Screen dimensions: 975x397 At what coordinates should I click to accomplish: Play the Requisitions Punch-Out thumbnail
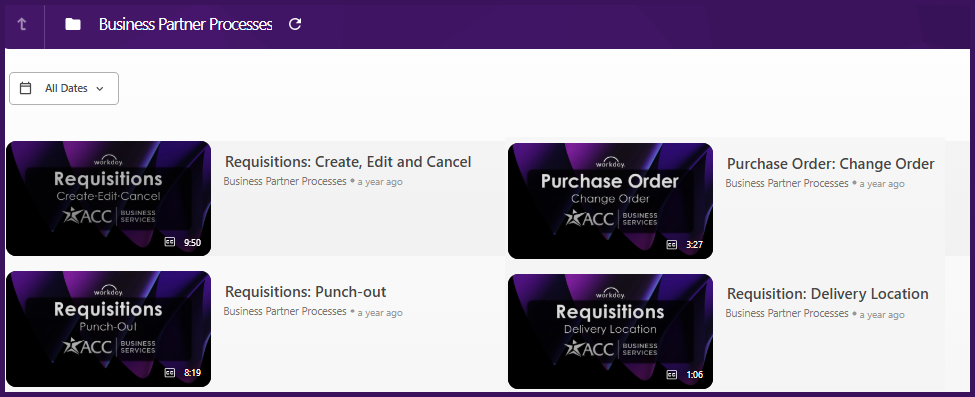[x=108, y=329]
